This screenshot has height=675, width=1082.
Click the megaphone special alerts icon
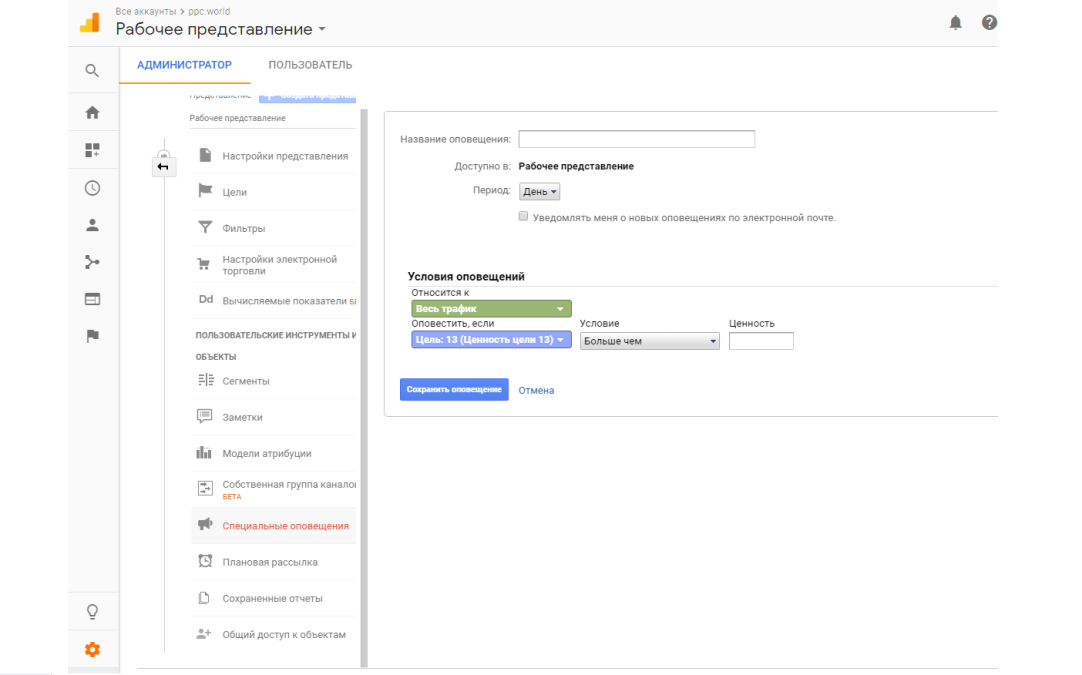[205, 525]
